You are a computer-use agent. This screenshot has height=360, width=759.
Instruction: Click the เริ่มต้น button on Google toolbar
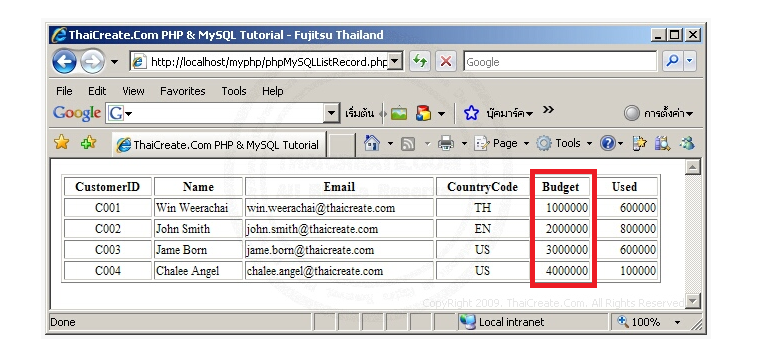[359, 114]
